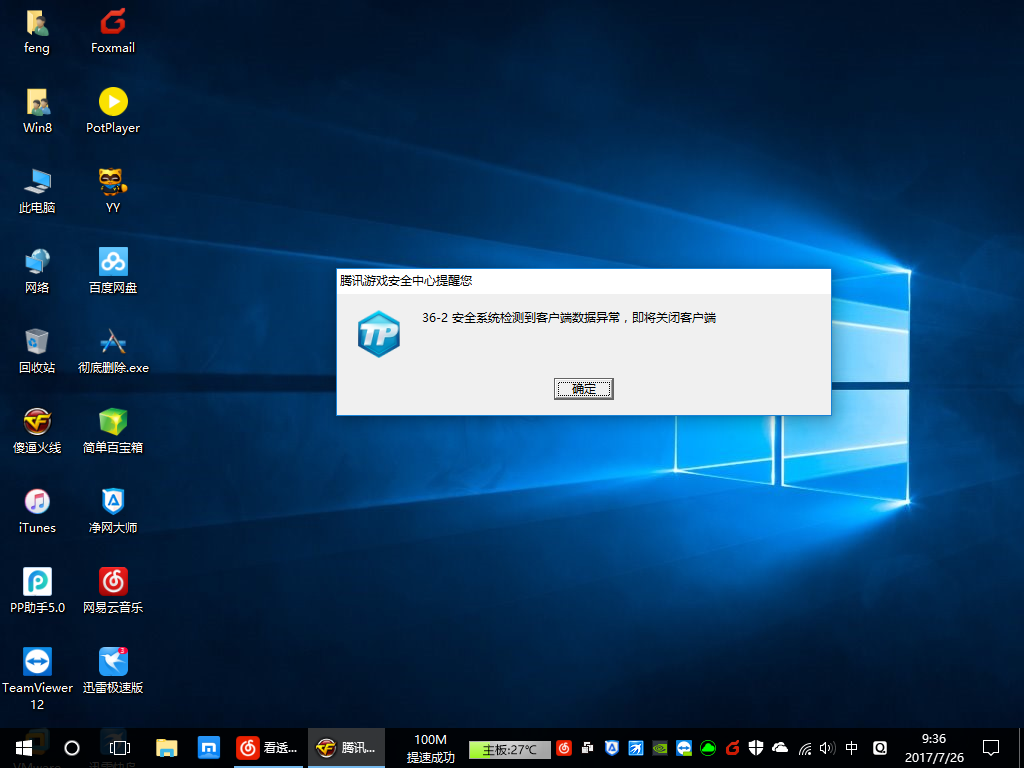Select the 迅雷极速版 desktop icon
1025x768 pixels.
[112, 671]
